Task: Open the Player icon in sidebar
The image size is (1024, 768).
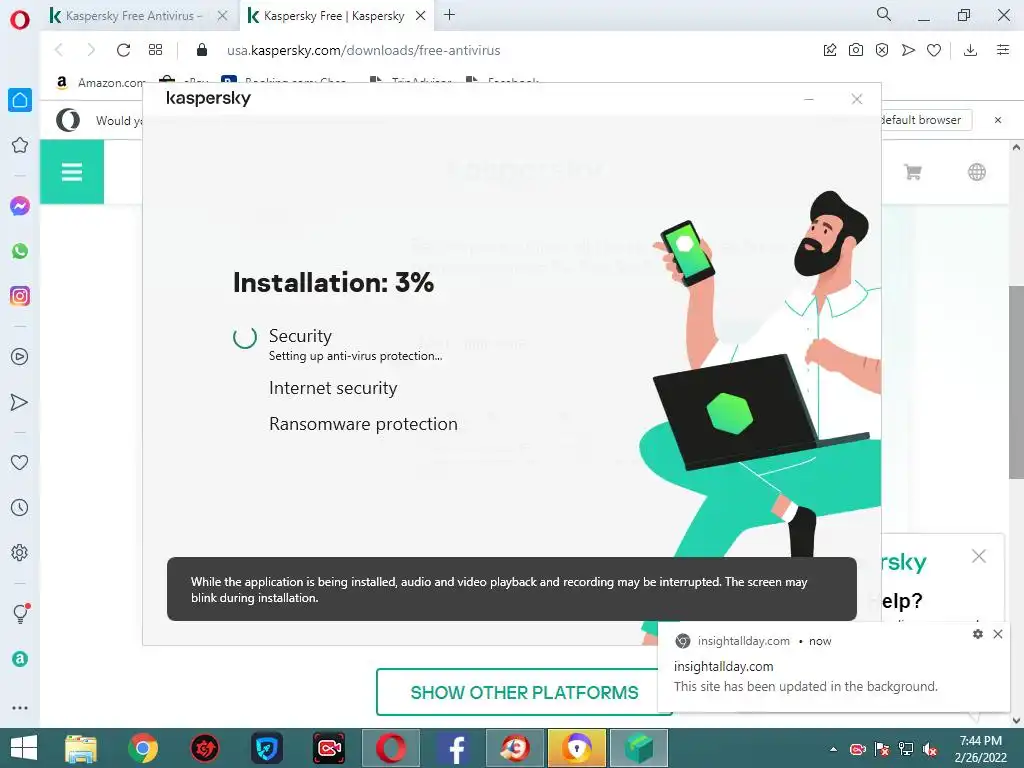Action: tap(20, 357)
